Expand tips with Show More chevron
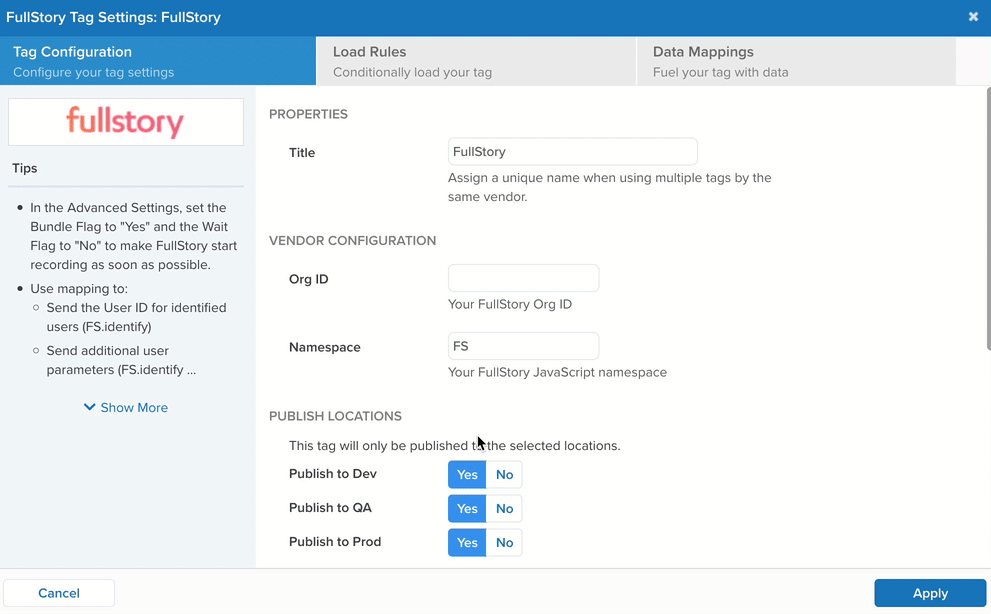 click(x=126, y=408)
